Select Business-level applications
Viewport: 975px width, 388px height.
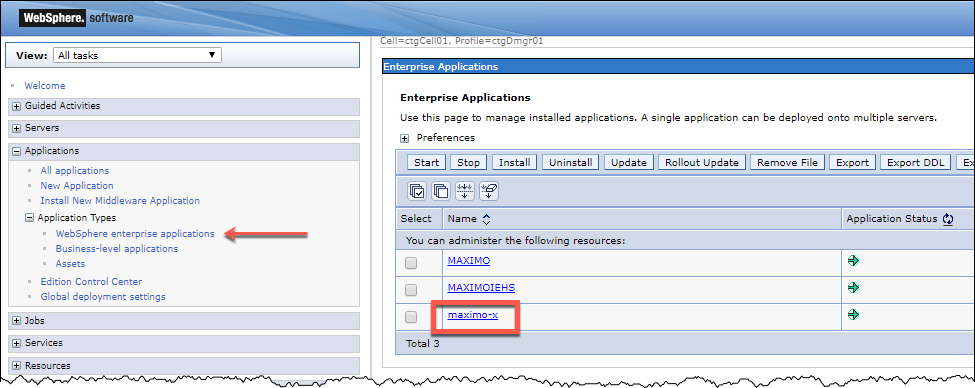tap(117, 249)
